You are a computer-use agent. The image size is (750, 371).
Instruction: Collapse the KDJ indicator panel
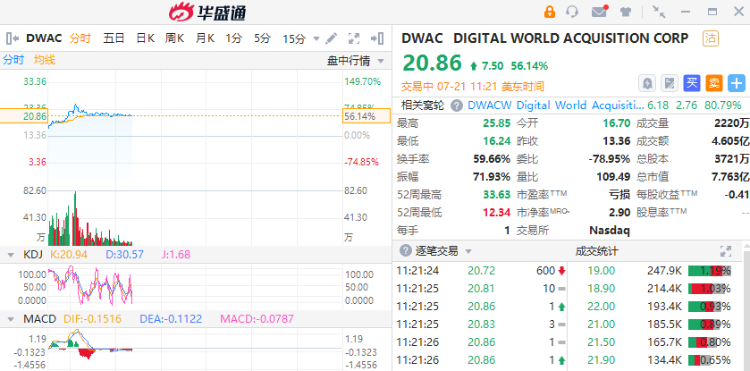point(11,255)
